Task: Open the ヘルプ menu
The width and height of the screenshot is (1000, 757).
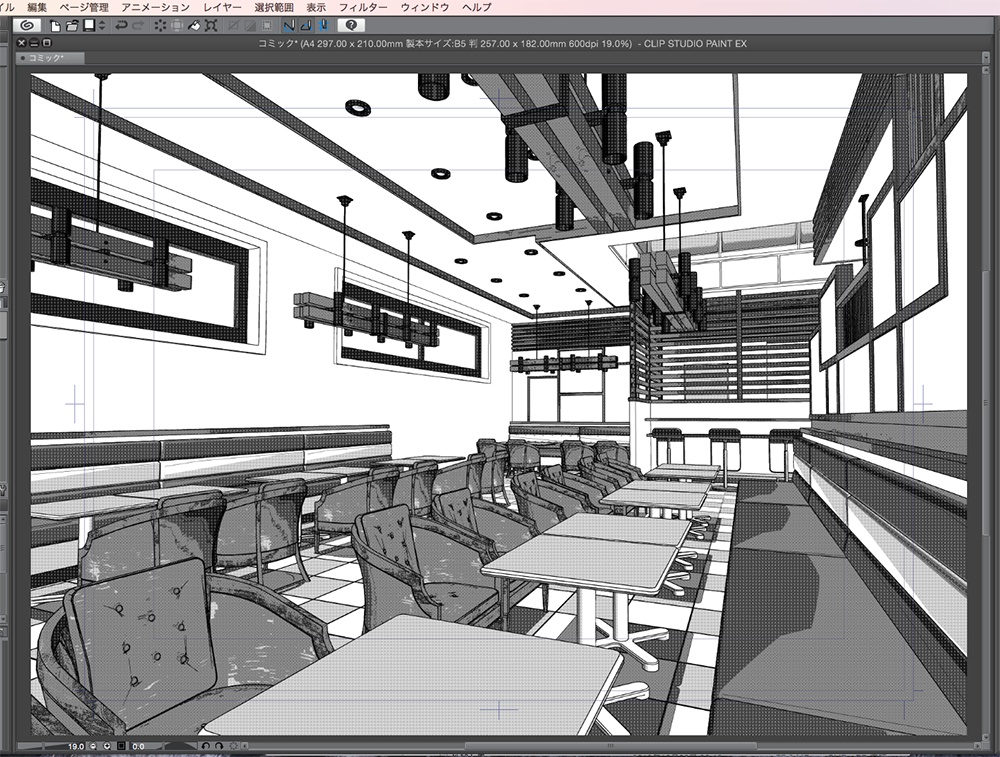Action: 476,7
